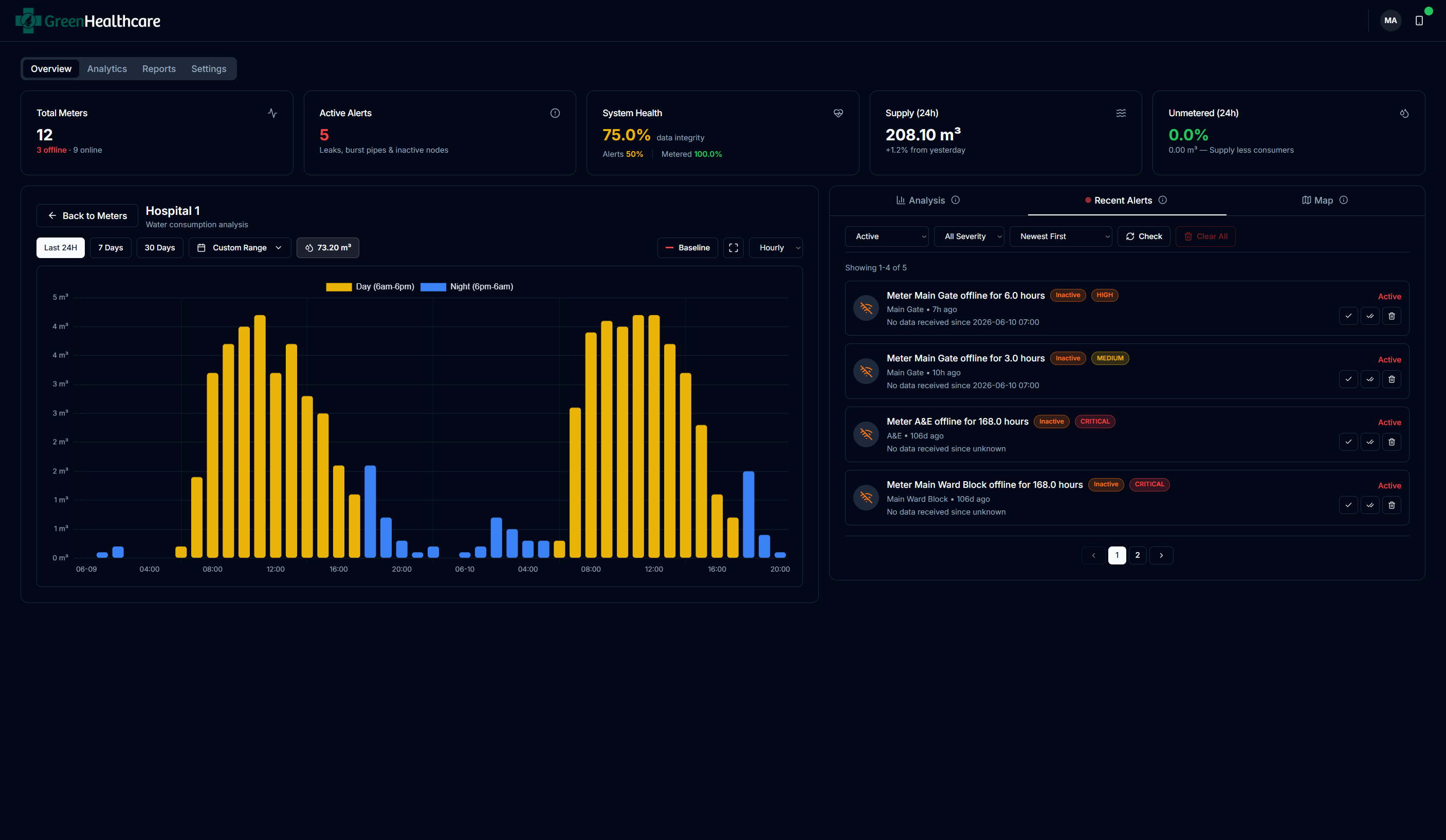Open the Recent Alerts panel tab
Screen dimensions: 1446x840
pos(1126,200)
